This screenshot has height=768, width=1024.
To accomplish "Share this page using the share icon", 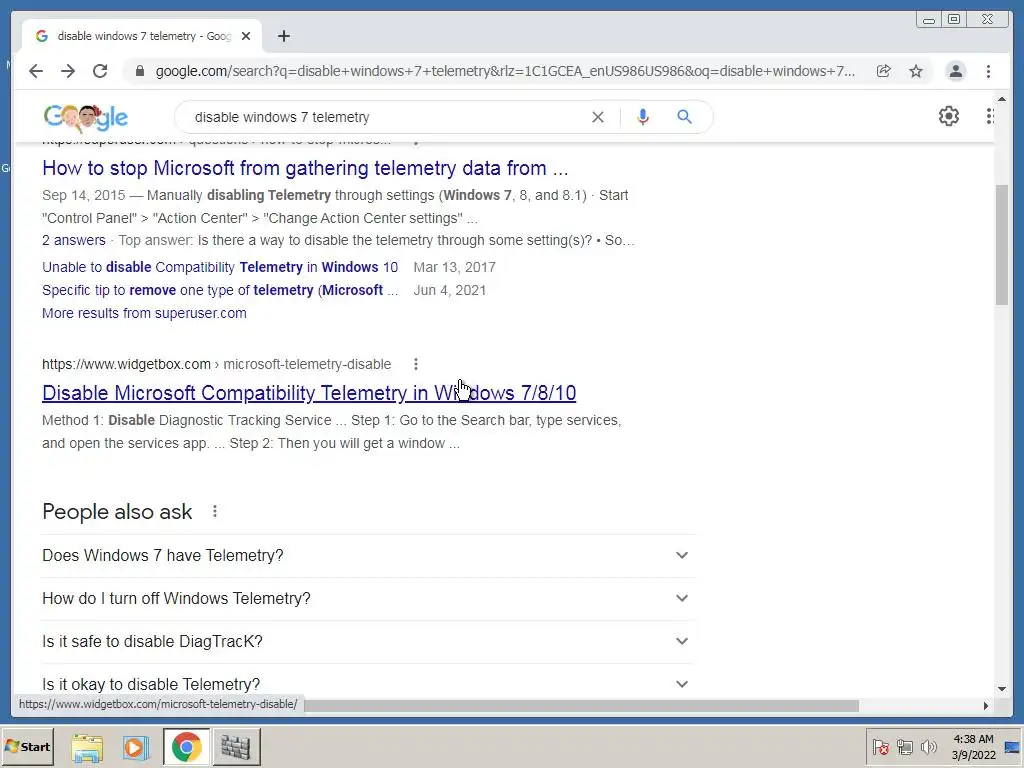I will [x=883, y=71].
